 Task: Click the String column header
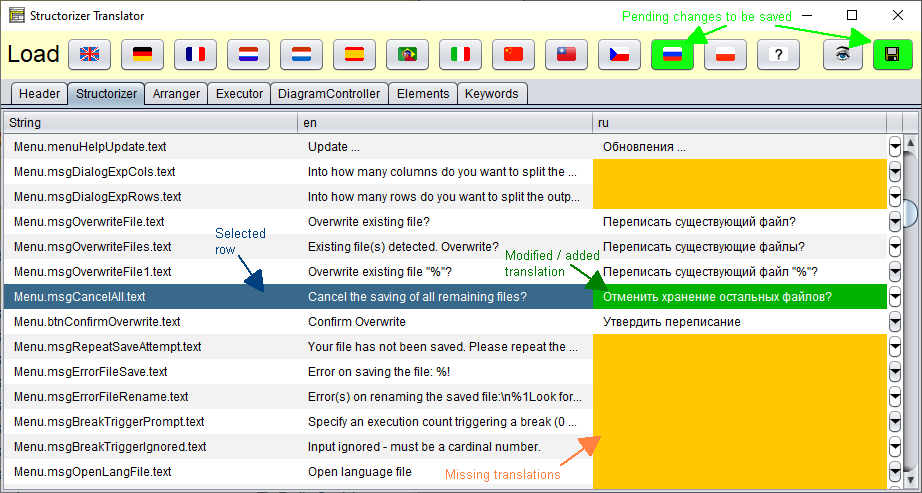(151, 122)
